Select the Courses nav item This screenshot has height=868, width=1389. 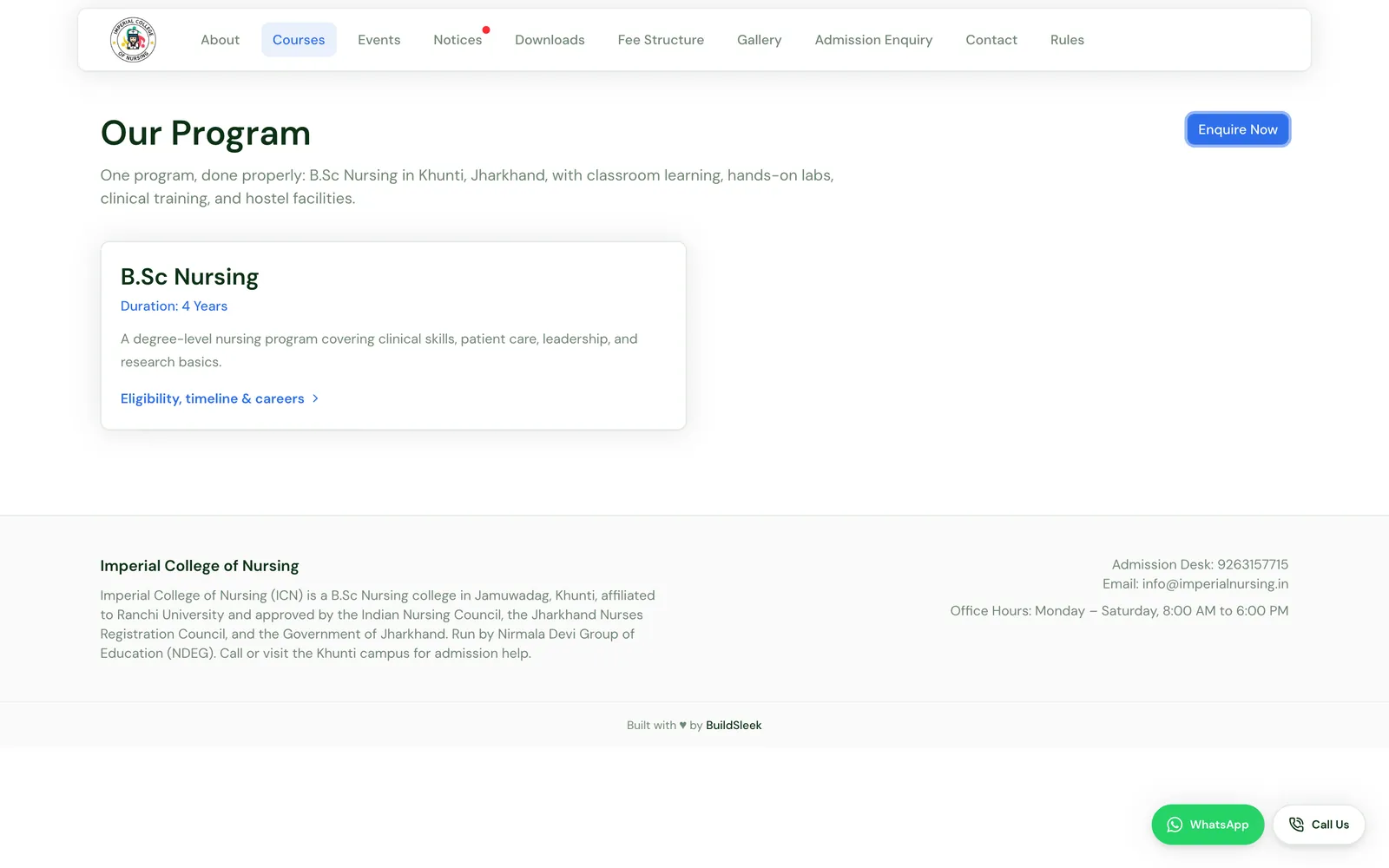[x=299, y=40]
